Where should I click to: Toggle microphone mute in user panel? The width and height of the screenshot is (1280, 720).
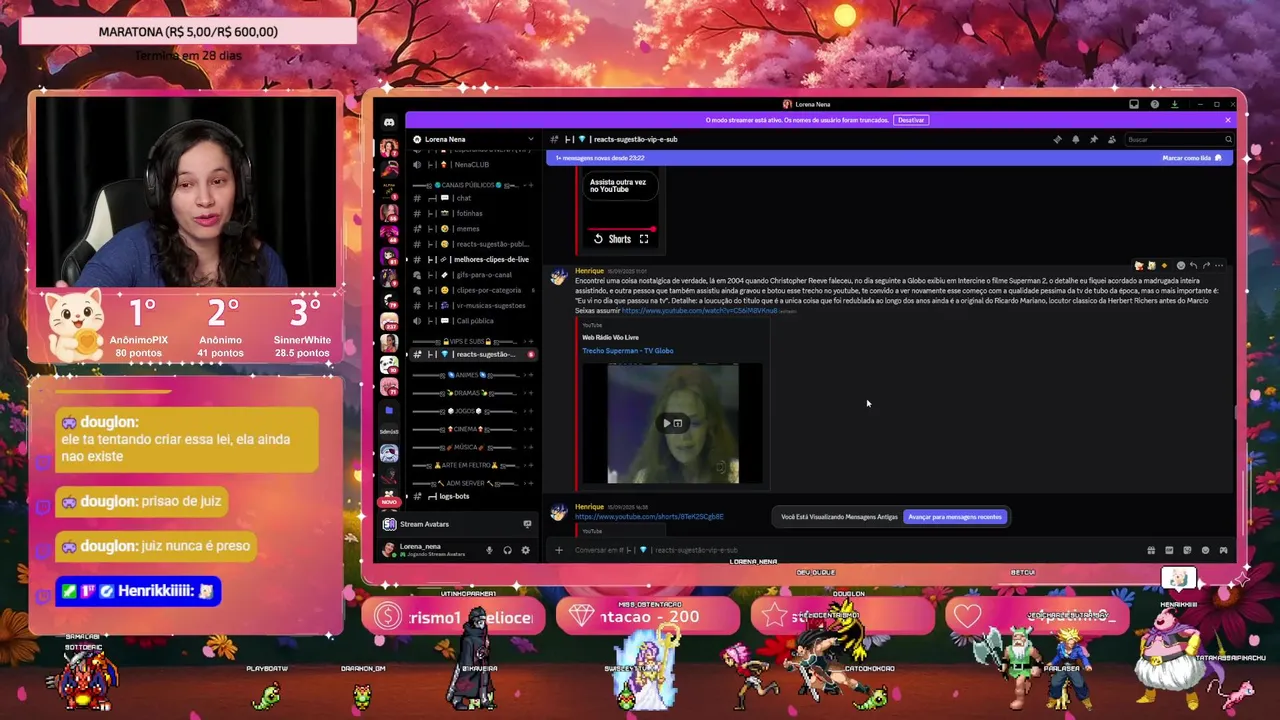489,550
